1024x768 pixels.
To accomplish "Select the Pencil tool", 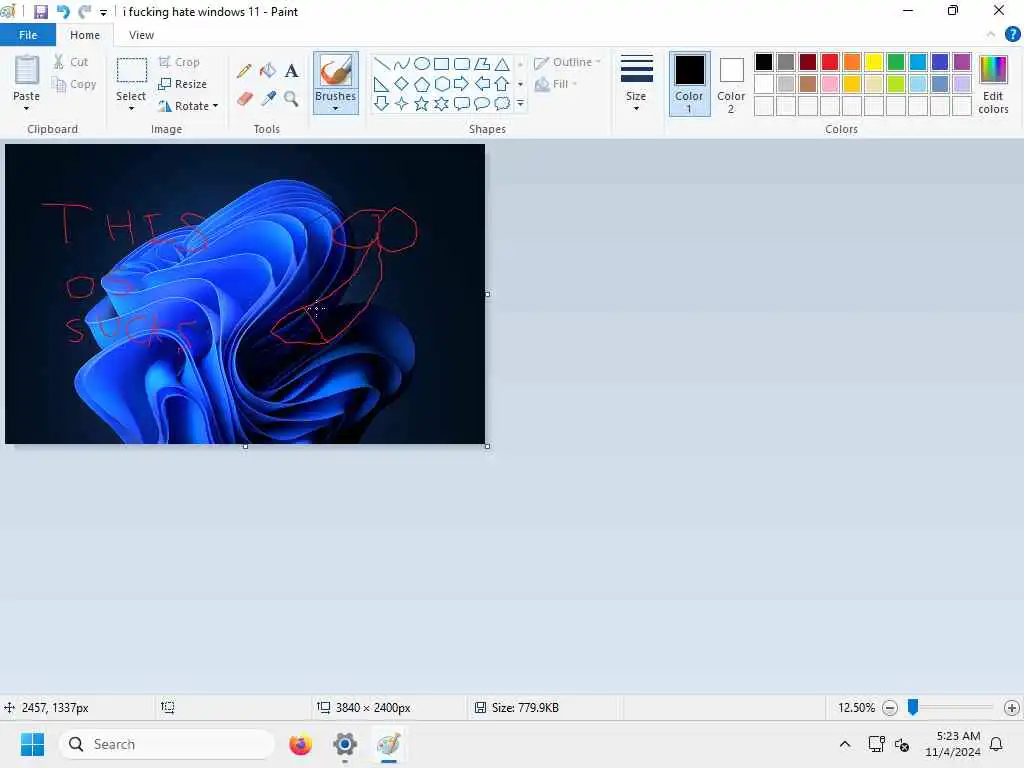I will click(x=244, y=71).
